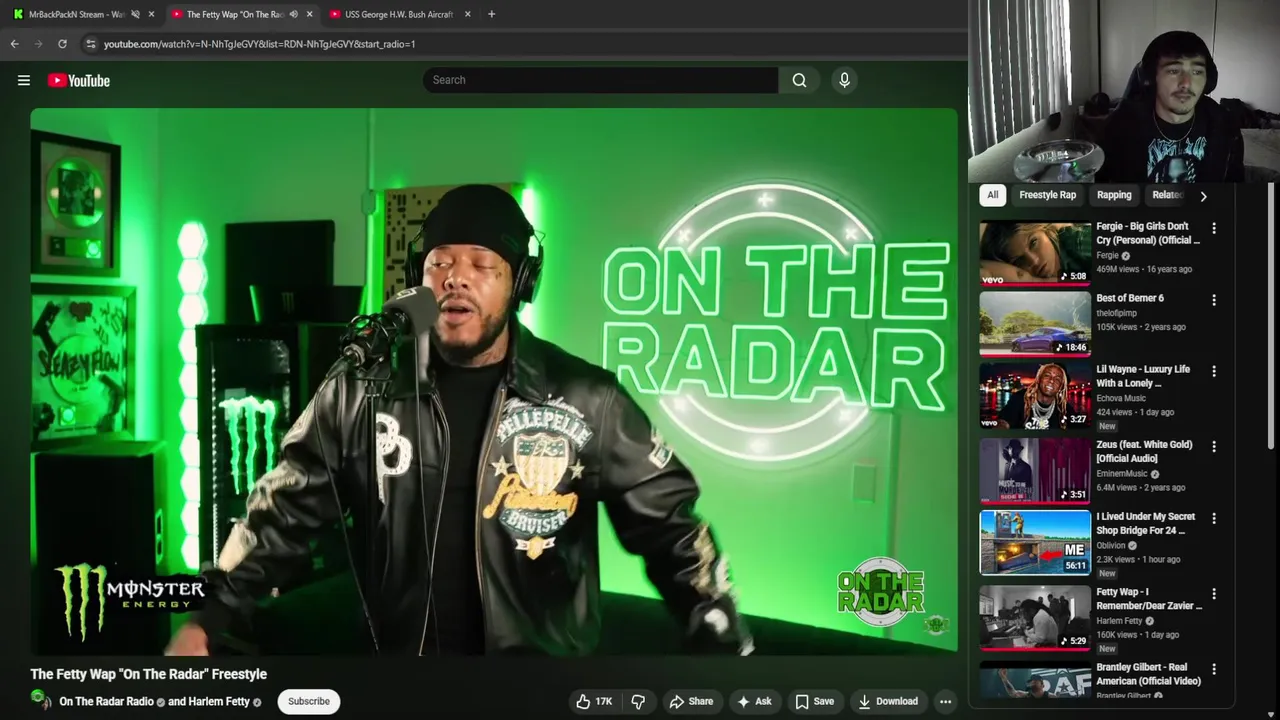This screenshot has height=720, width=1280.
Task: Open options for Lil Wayne Luxury Life
Action: pyautogui.click(x=1214, y=371)
